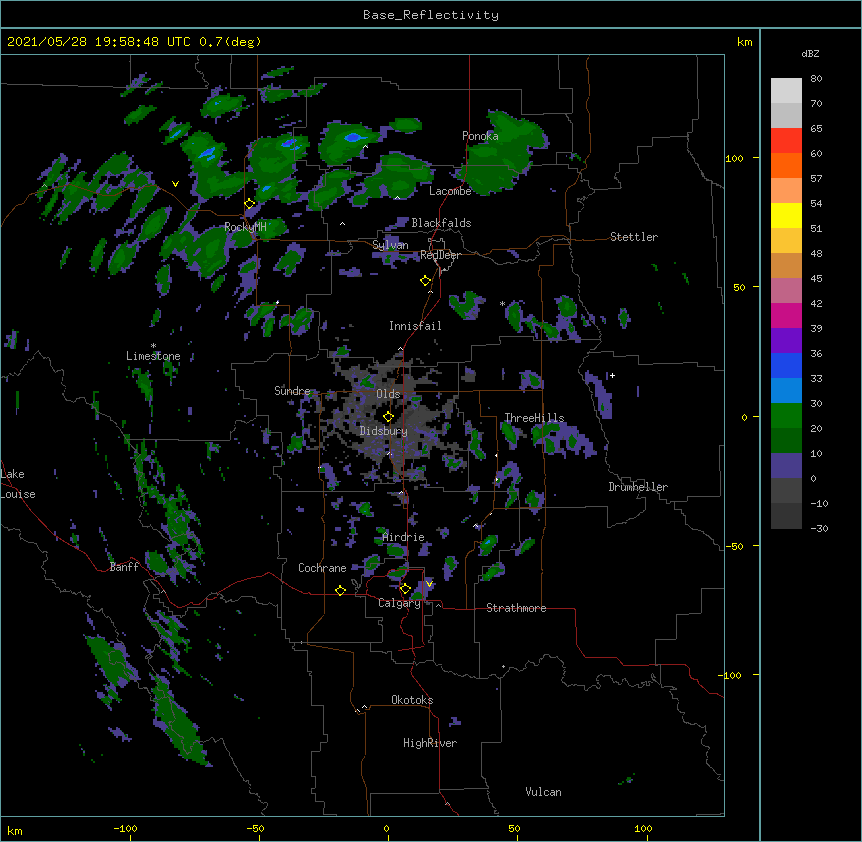862x842 pixels.
Task: Click the Lake Louise label
Action: pyautogui.click(x=18, y=484)
